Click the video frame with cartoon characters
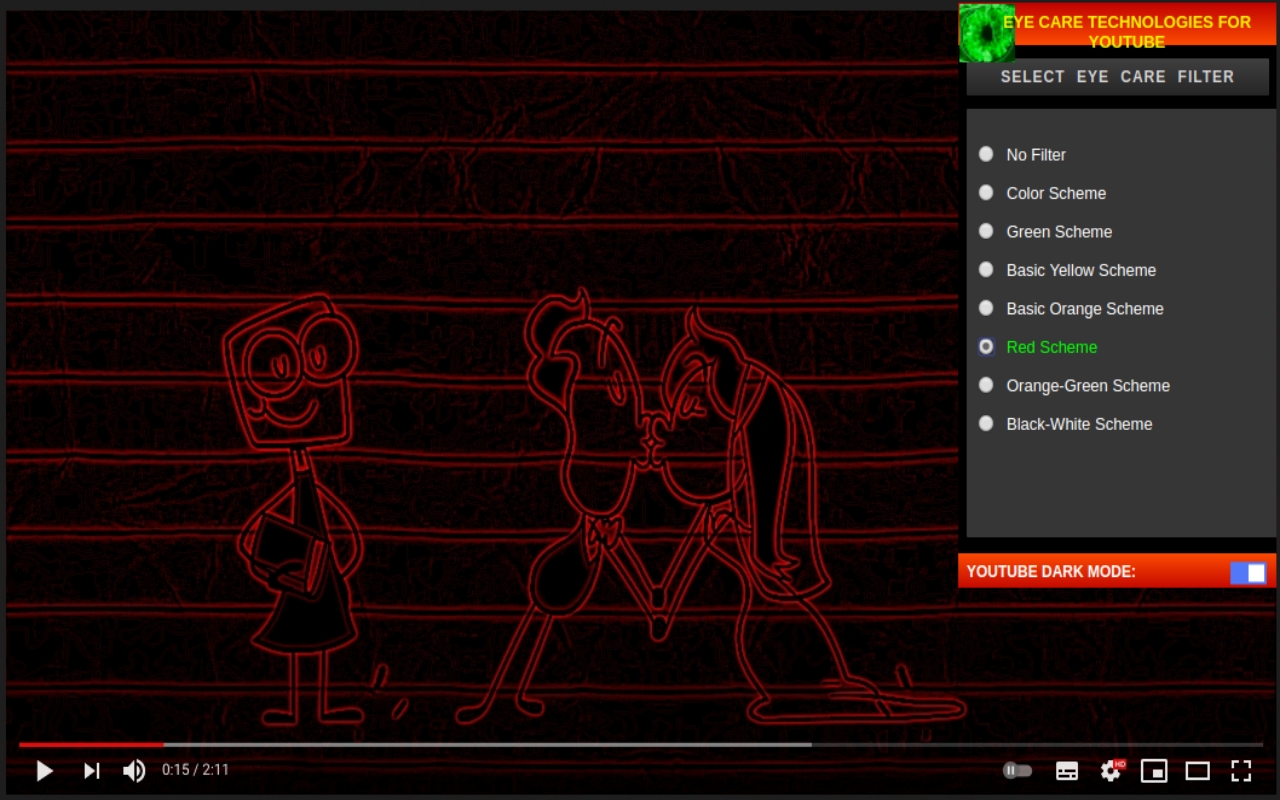The height and width of the screenshot is (800, 1280). click(x=480, y=400)
